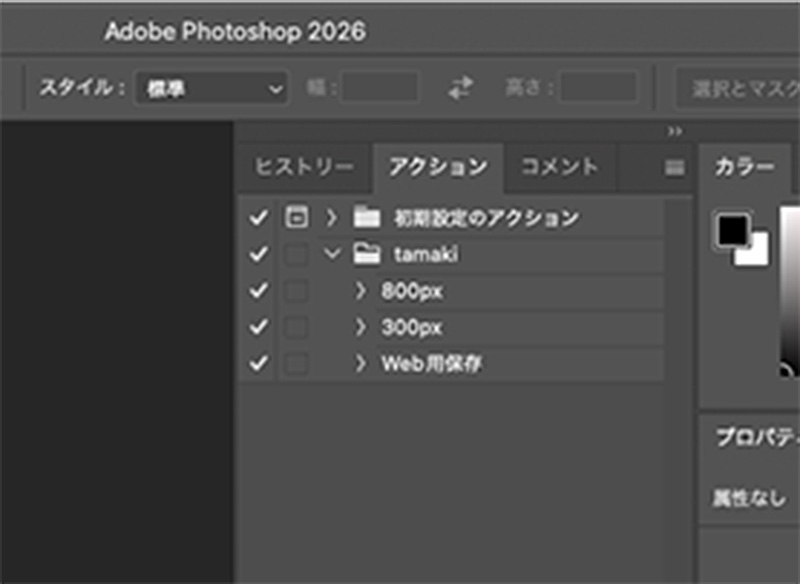Select the Web用保存 action

click(432, 364)
